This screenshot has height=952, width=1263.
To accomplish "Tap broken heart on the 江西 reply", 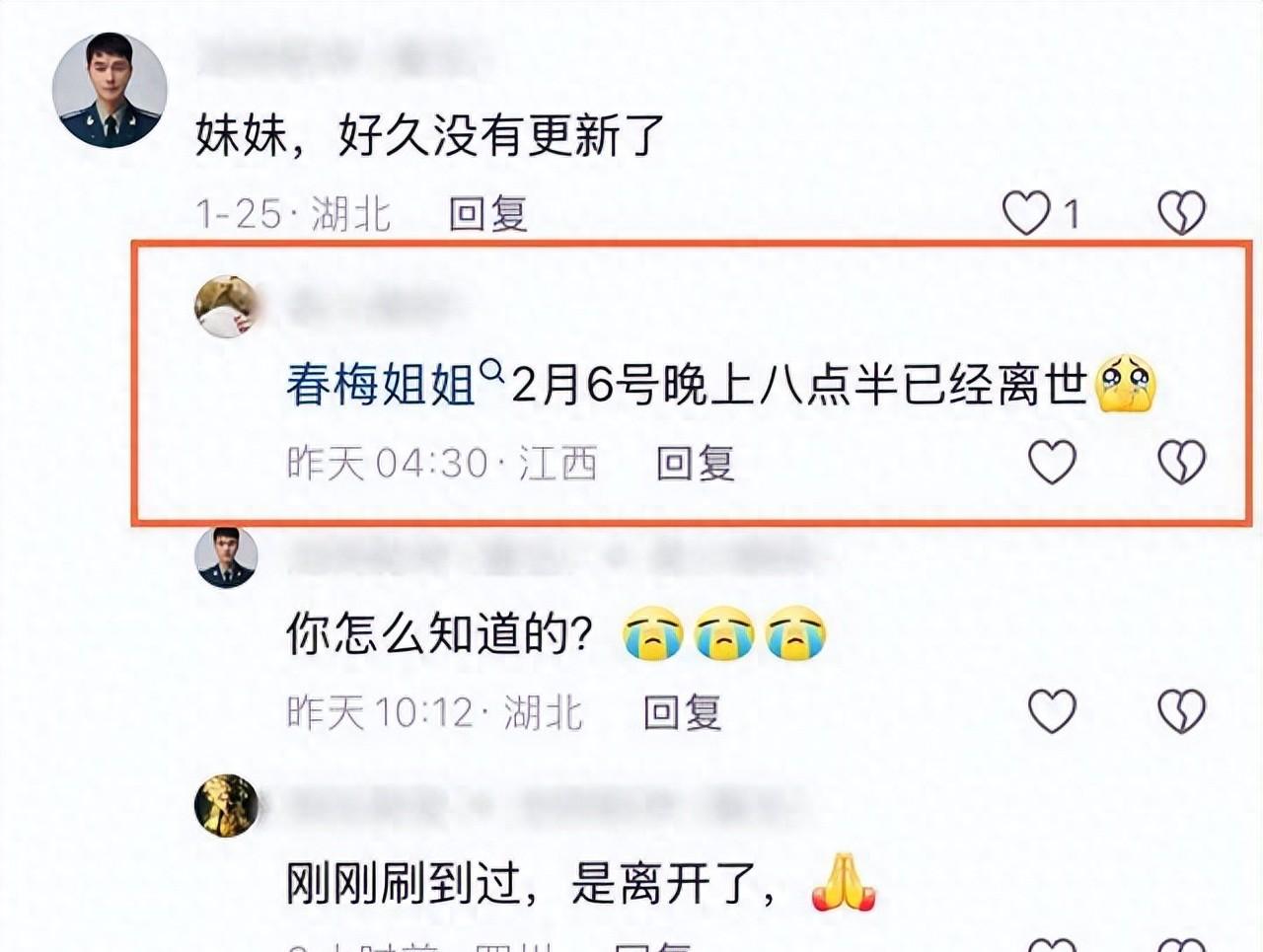I will point(1181,462).
